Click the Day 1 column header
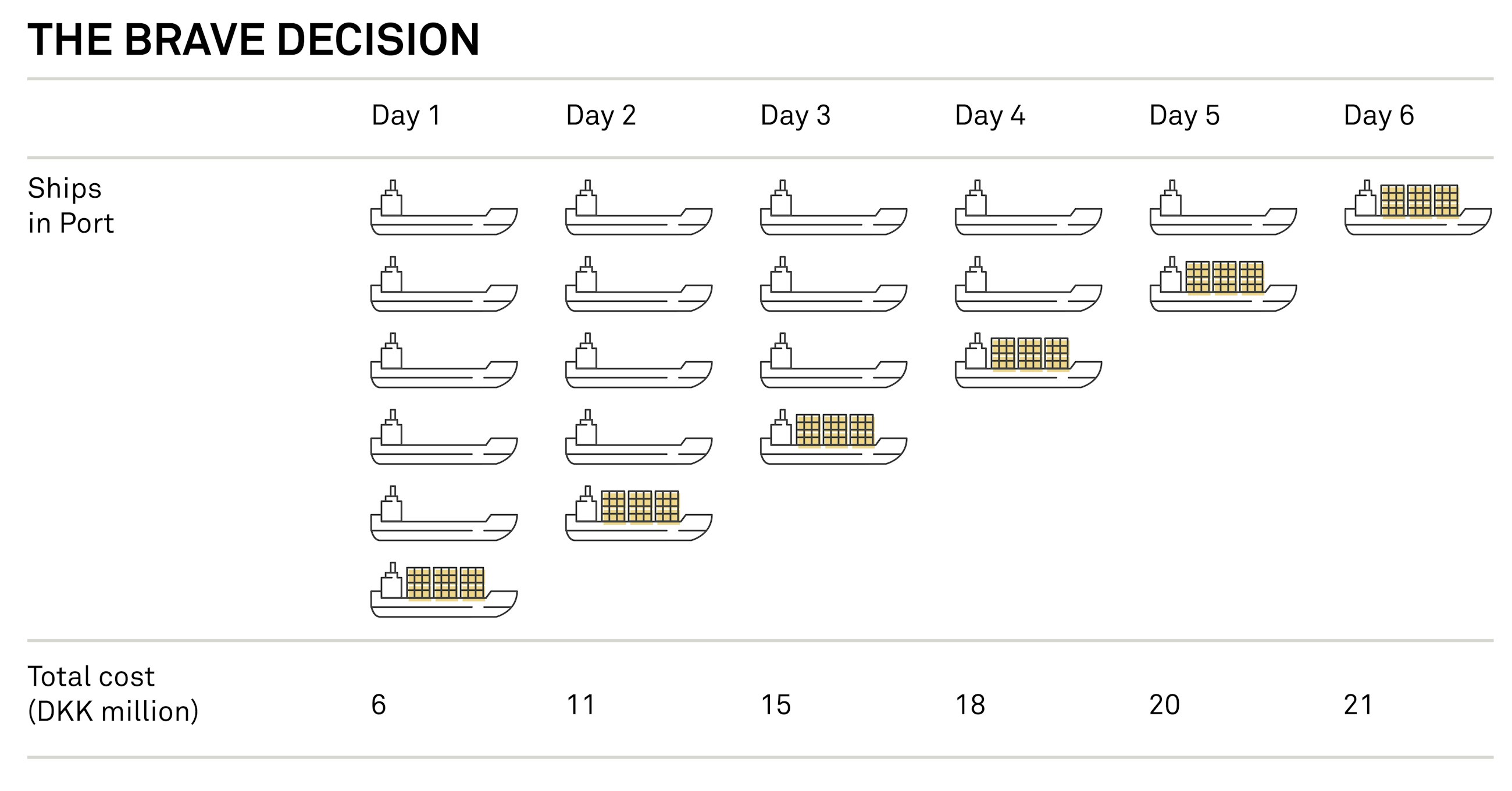 tap(405, 115)
